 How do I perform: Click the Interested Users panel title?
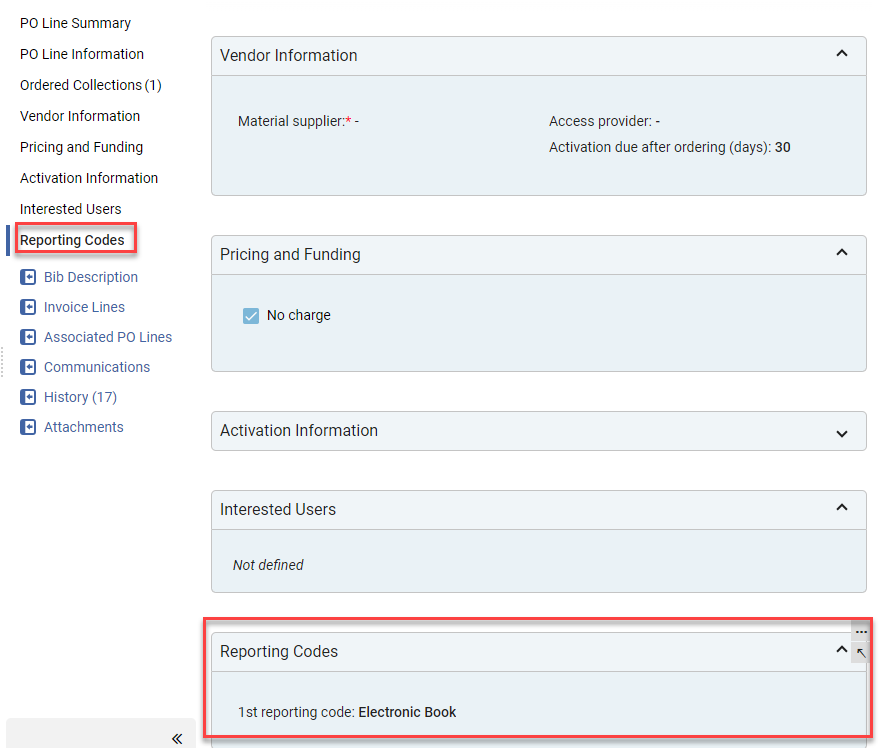click(x=278, y=510)
